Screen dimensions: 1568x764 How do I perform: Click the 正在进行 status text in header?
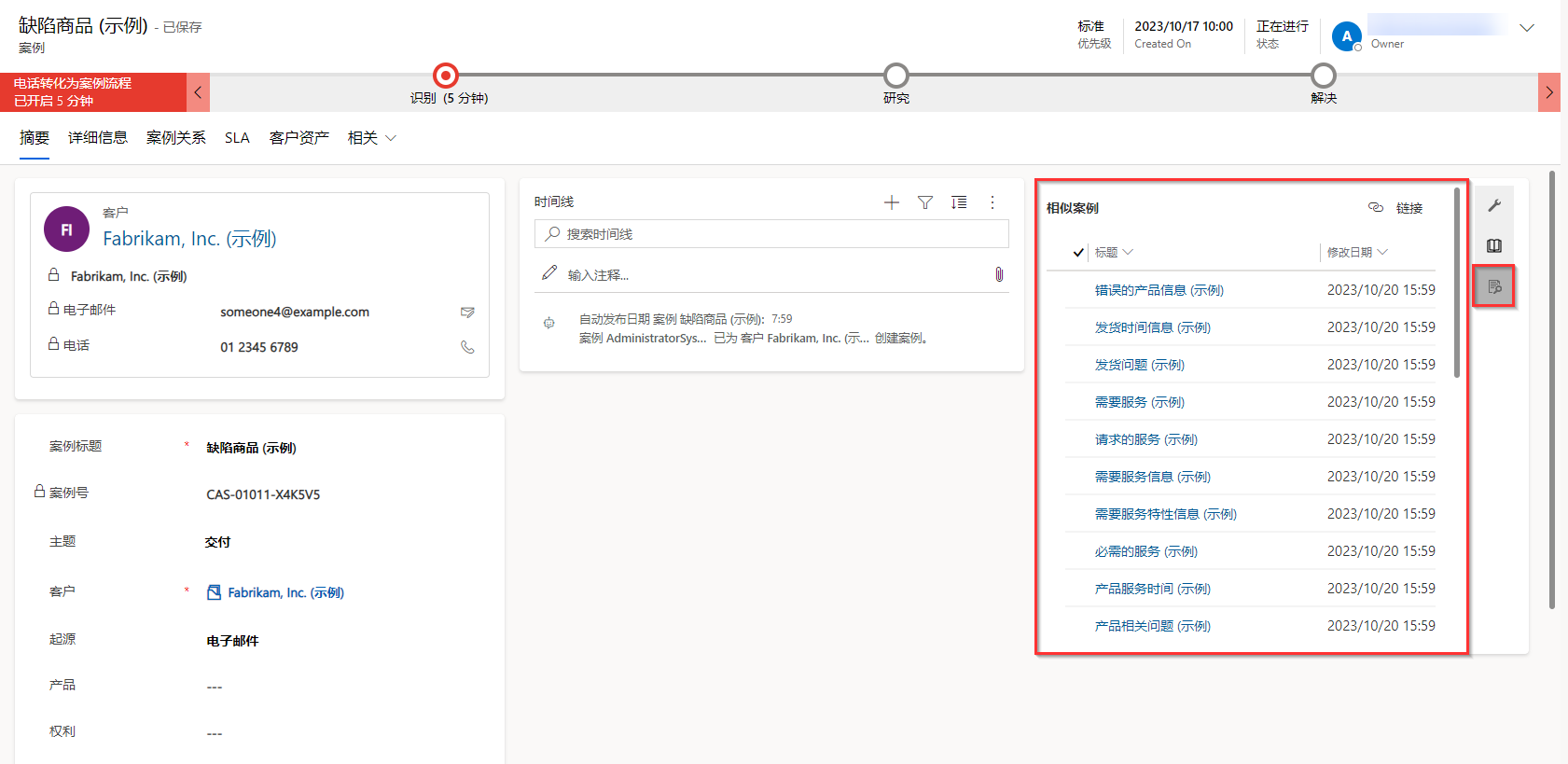tap(1283, 26)
